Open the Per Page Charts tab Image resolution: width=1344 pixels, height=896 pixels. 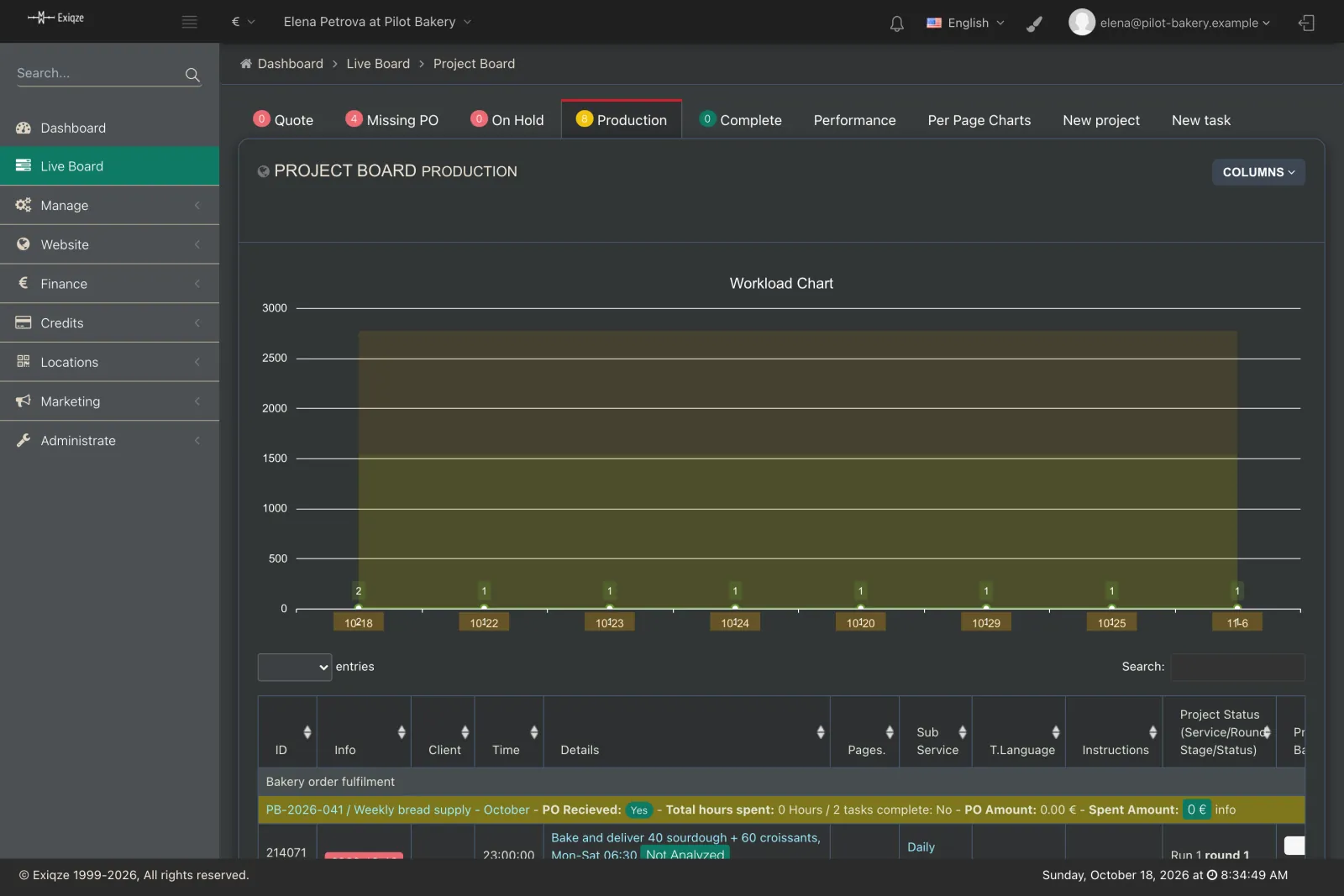(979, 120)
